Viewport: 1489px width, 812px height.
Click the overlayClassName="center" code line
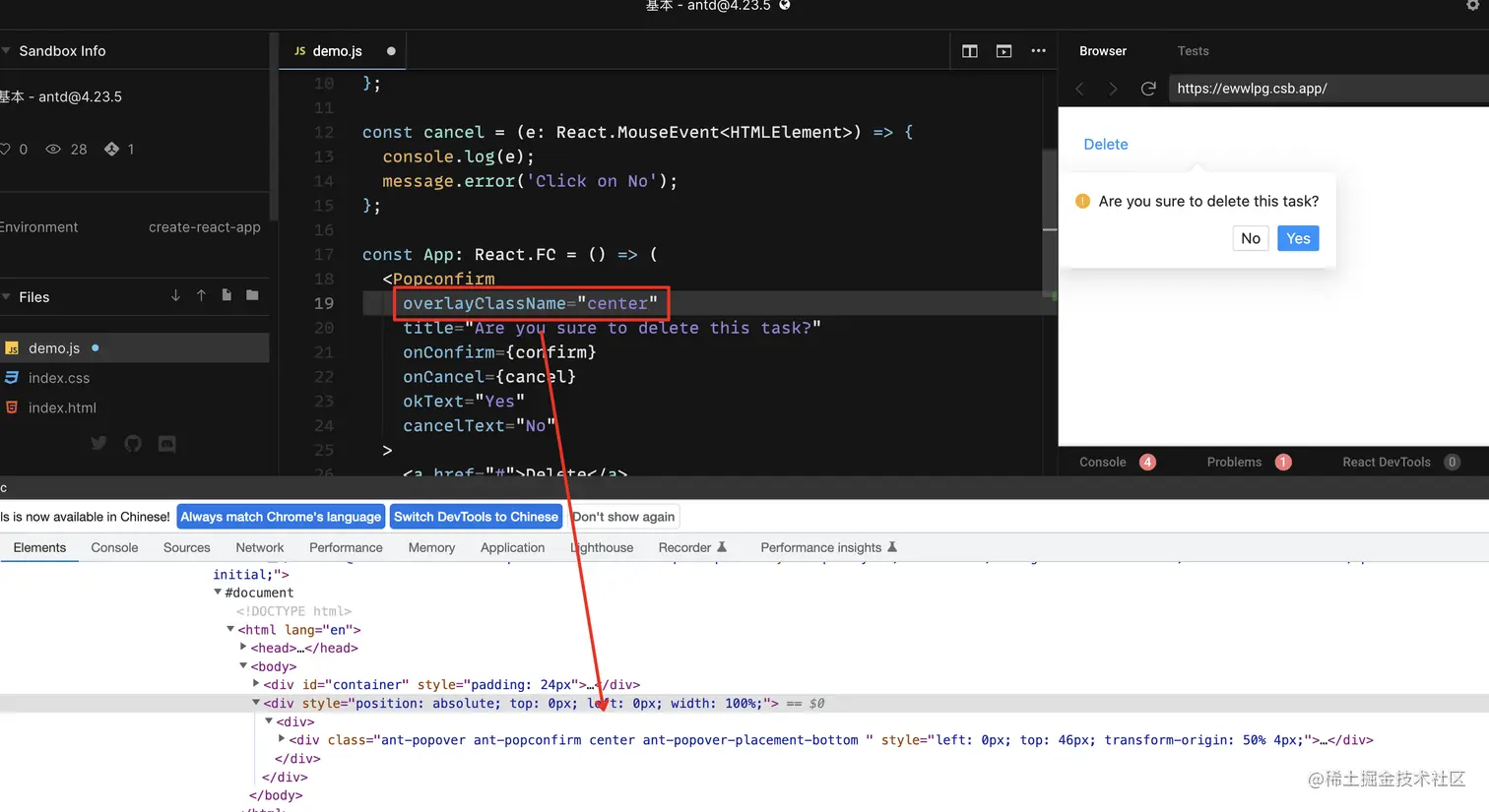coord(530,303)
